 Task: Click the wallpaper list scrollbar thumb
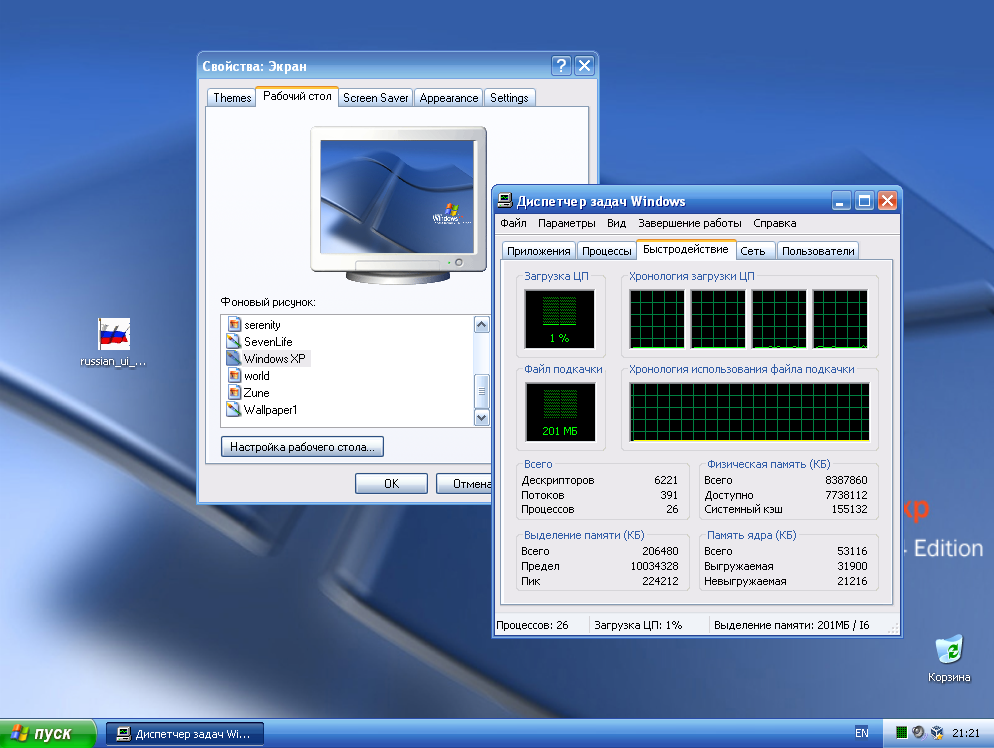click(482, 390)
